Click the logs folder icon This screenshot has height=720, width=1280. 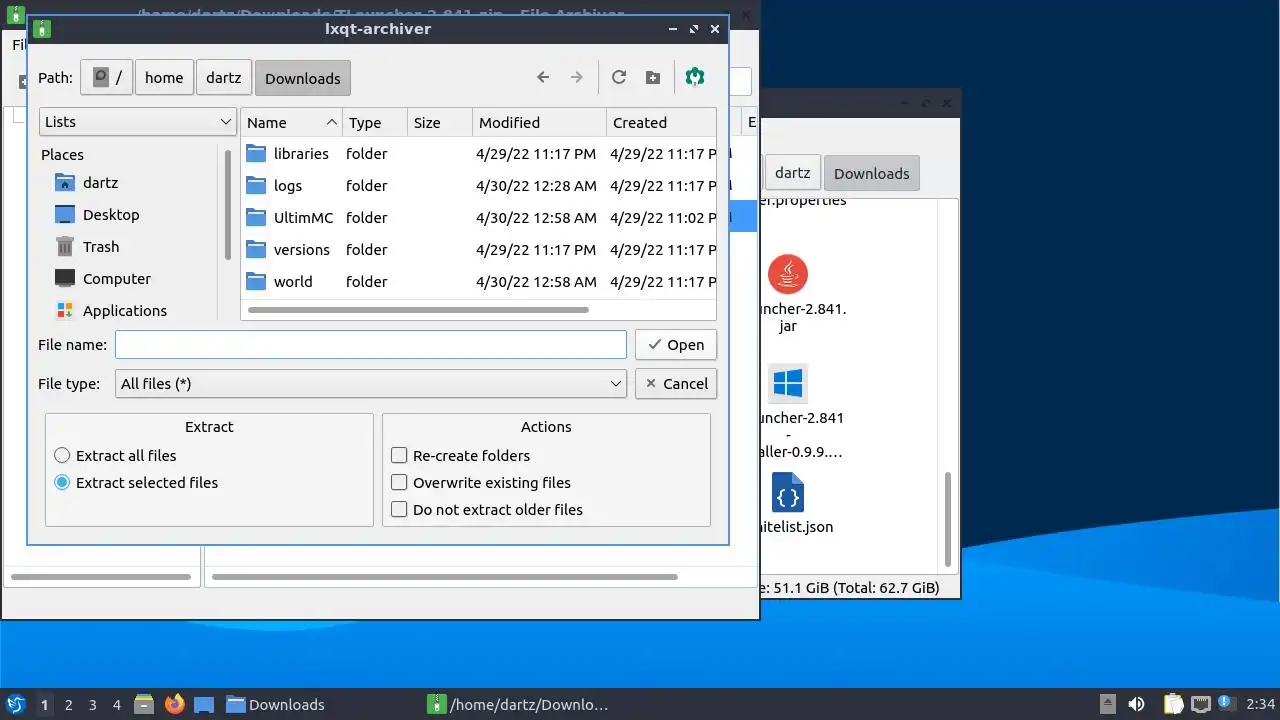(x=256, y=186)
